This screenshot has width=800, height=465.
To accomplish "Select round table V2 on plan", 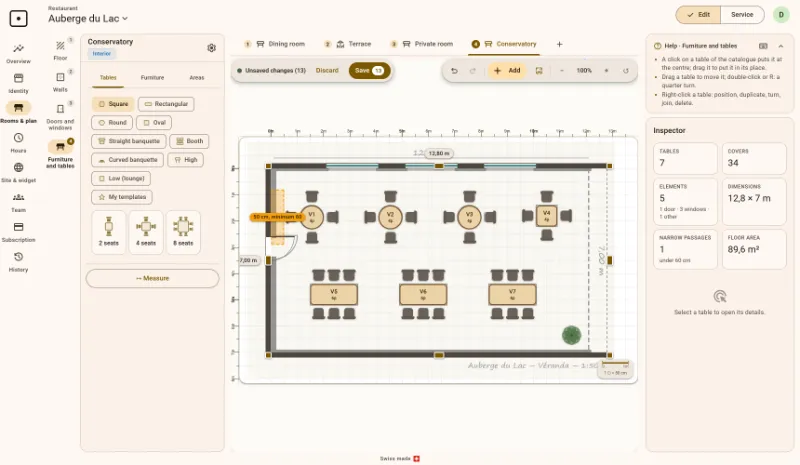I will pos(390,217).
